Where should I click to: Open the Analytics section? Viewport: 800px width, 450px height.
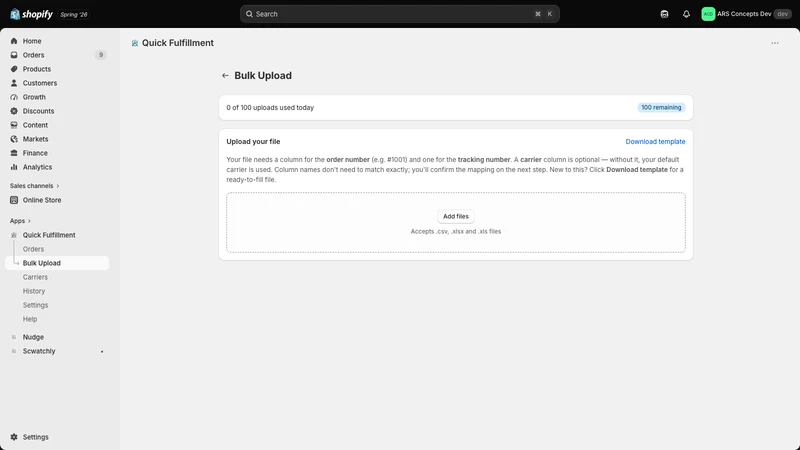37,167
